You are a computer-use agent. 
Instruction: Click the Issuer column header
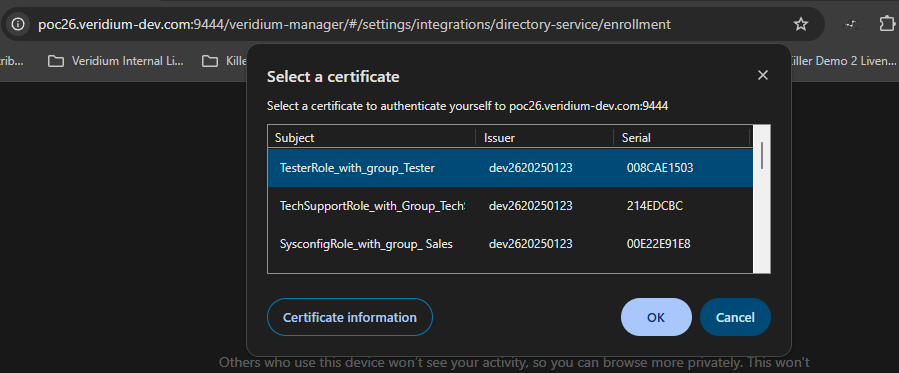(544, 138)
